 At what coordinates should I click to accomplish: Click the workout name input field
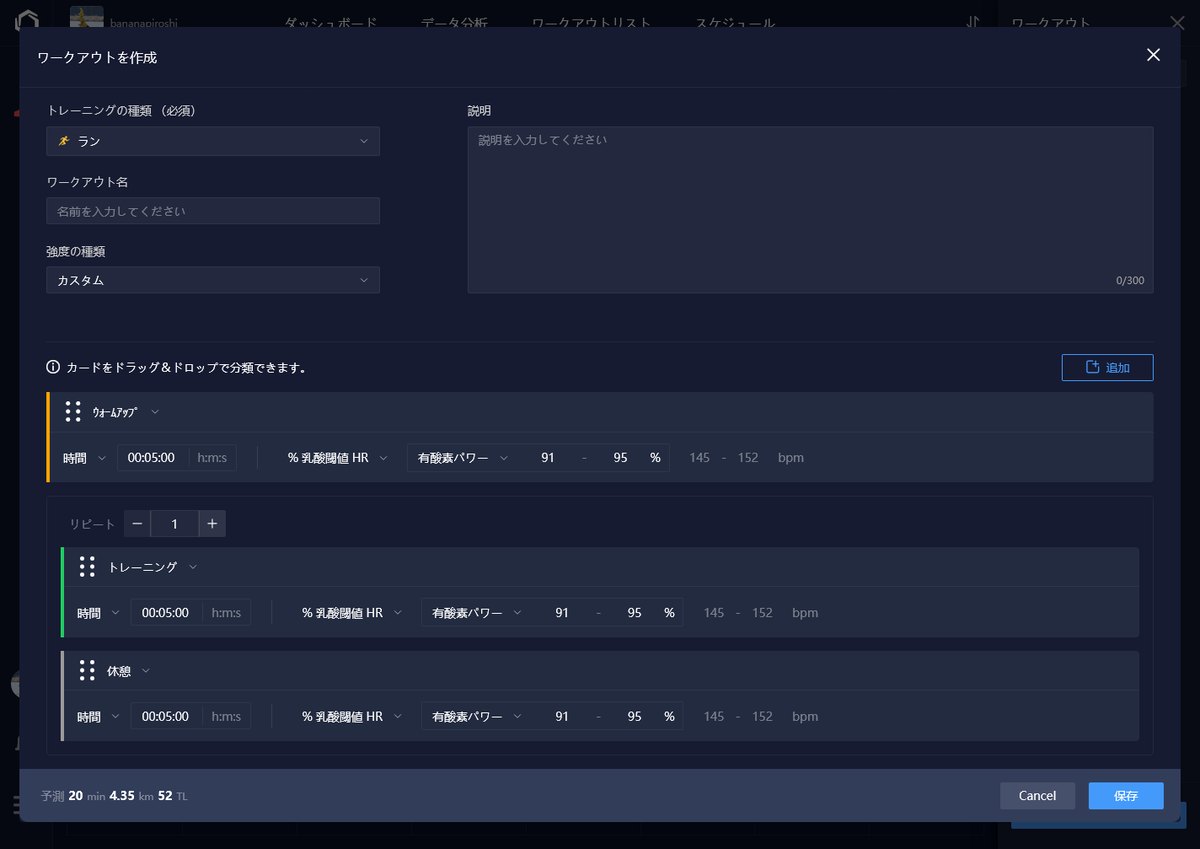point(213,211)
